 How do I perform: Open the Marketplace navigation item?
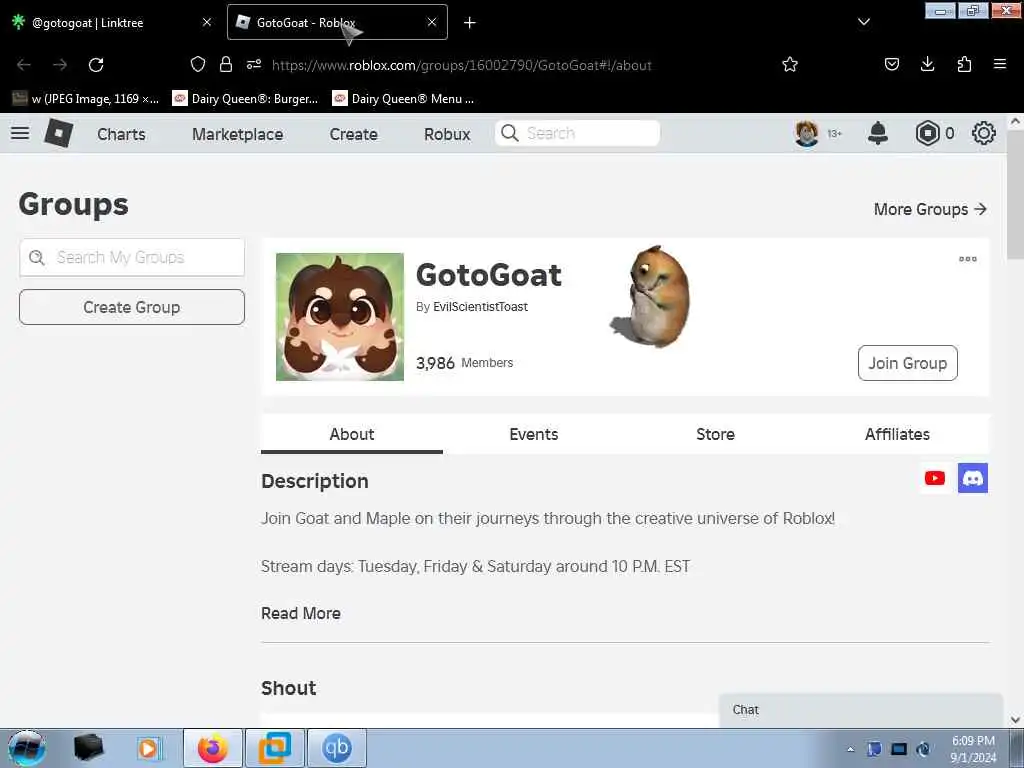(x=238, y=134)
